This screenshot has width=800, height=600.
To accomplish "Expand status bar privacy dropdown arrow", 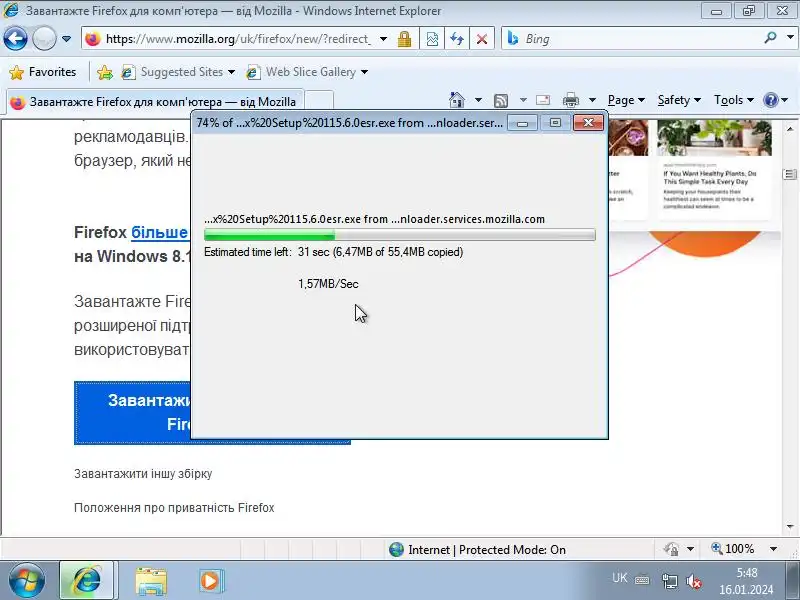I will pyautogui.click(x=690, y=549).
